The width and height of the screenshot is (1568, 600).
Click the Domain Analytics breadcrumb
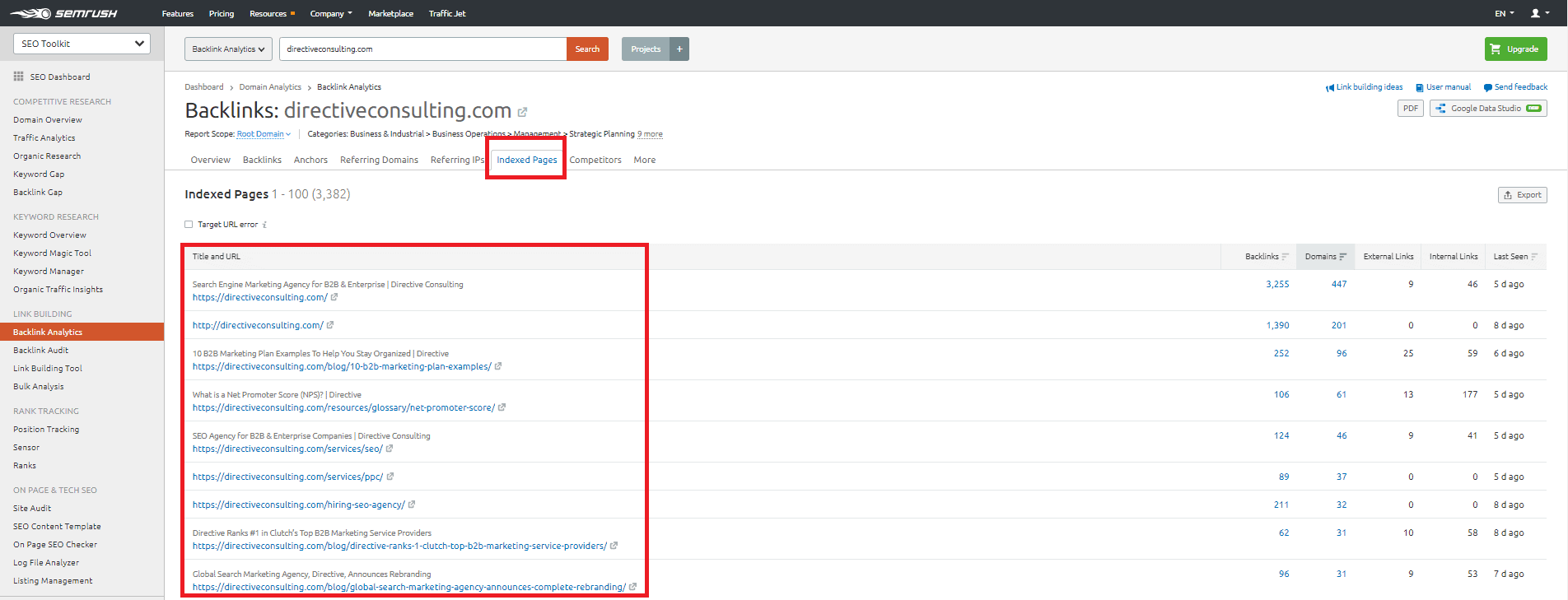pyautogui.click(x=270, y=87)
